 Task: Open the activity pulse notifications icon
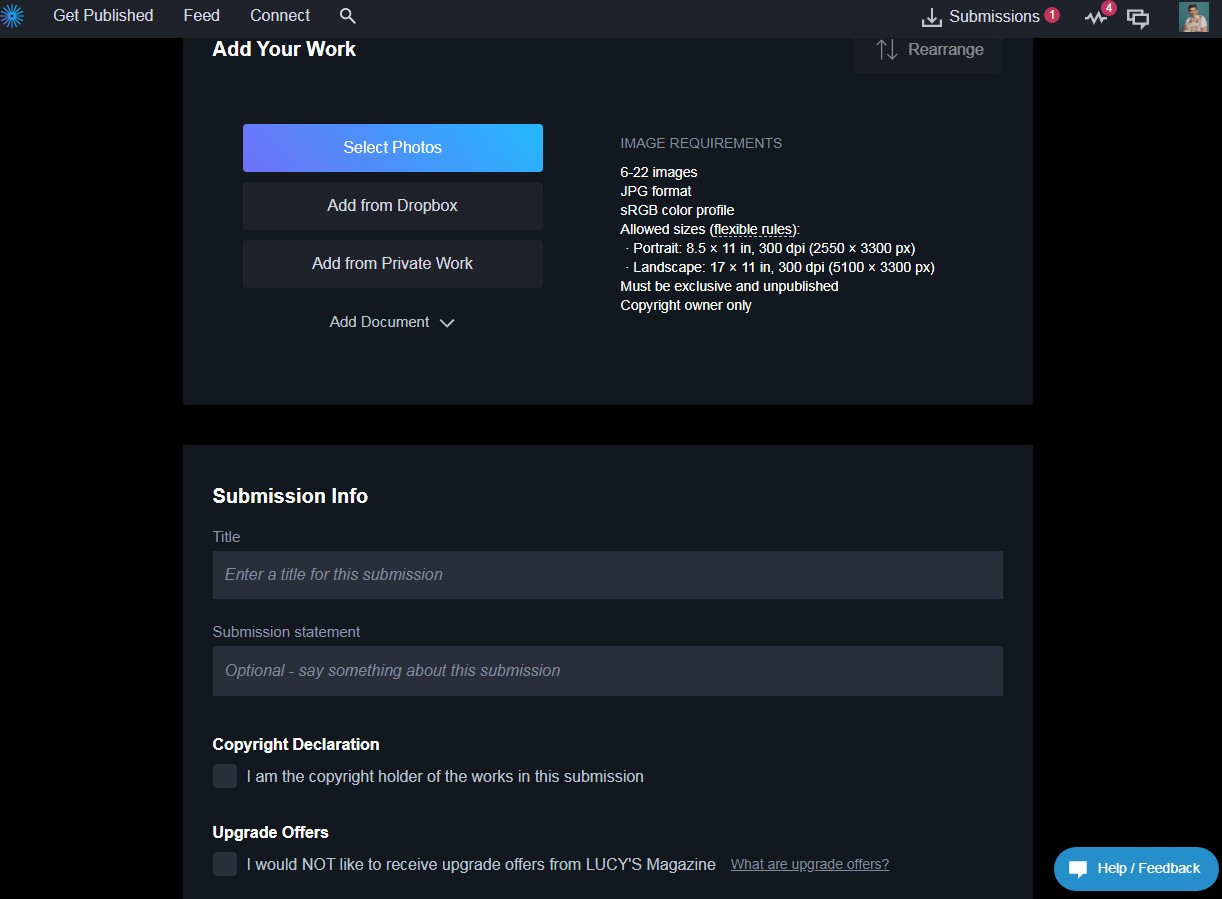[1096, 18]
